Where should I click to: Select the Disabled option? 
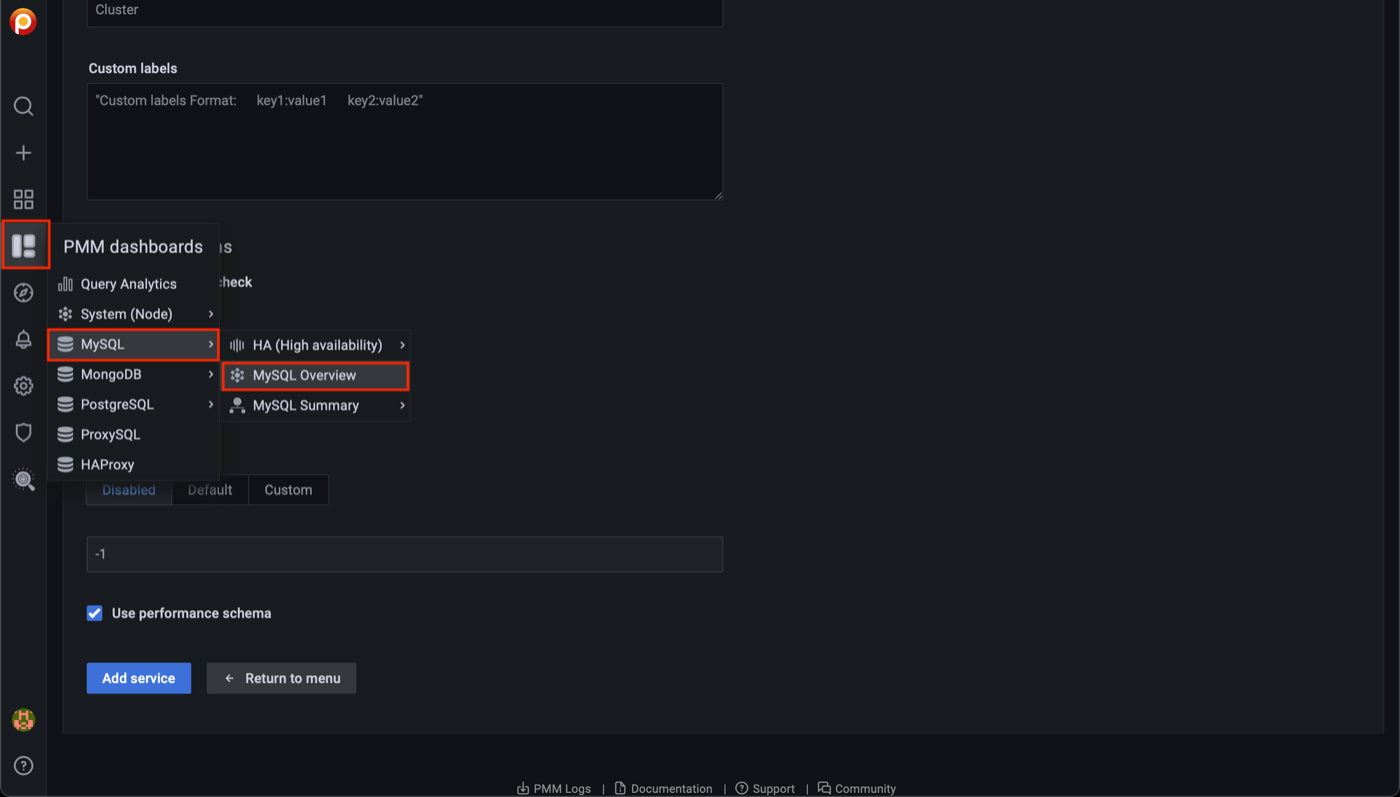click(129, 490)
